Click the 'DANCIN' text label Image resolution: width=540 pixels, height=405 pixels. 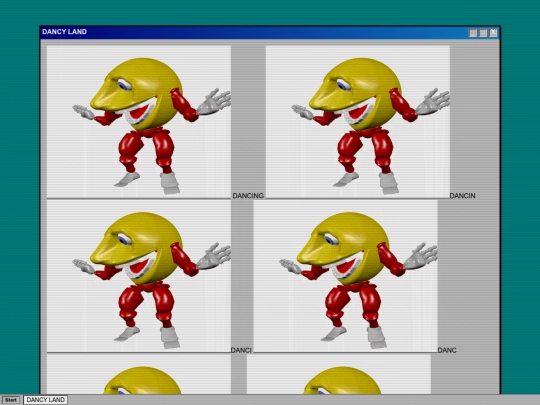462,196
